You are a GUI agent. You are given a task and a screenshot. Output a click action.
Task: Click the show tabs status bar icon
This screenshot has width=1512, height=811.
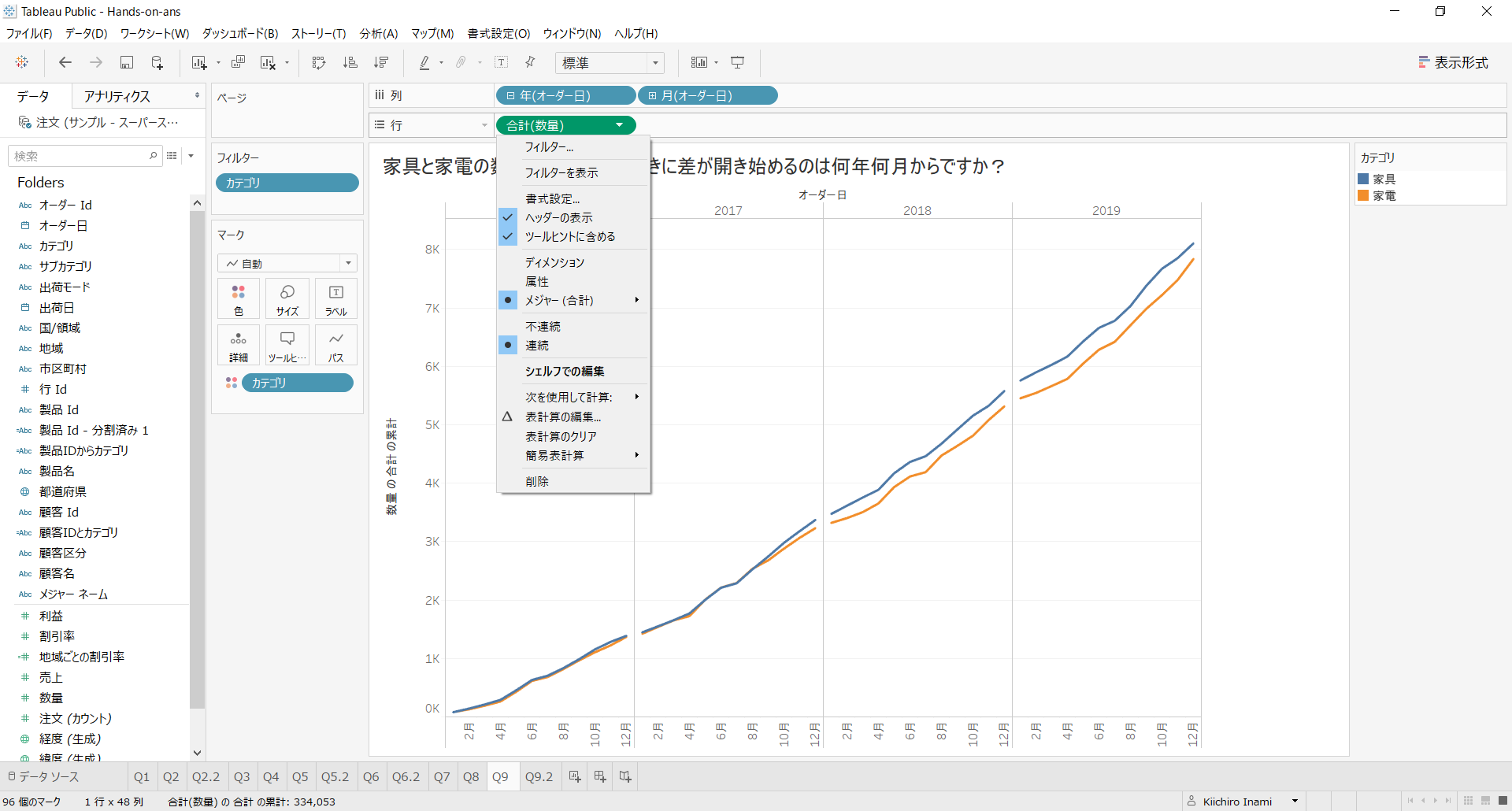point(1503,801)
